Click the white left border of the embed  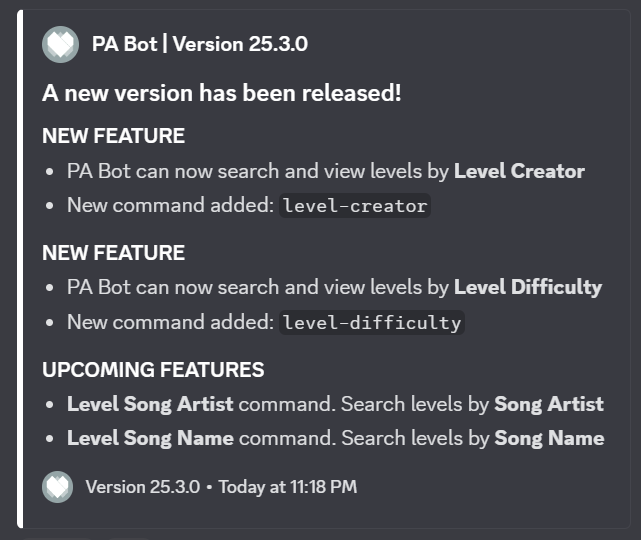pyautogui.click(x=19, y=270)
